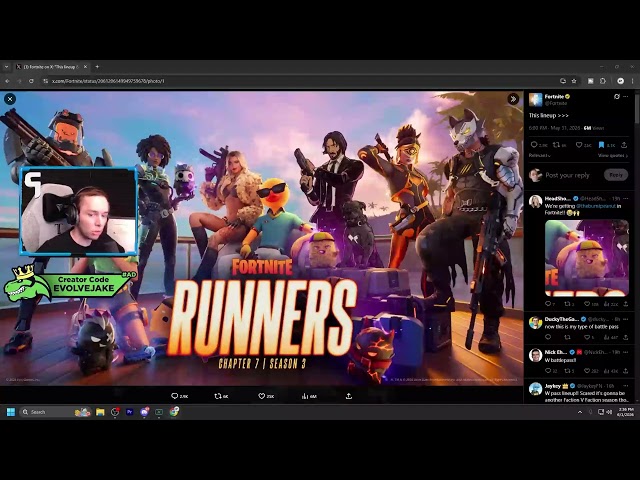Screen dimensions: 640x480
Task: Open Premiere Pro from the taskbar
Action: (x=130, y=412)
